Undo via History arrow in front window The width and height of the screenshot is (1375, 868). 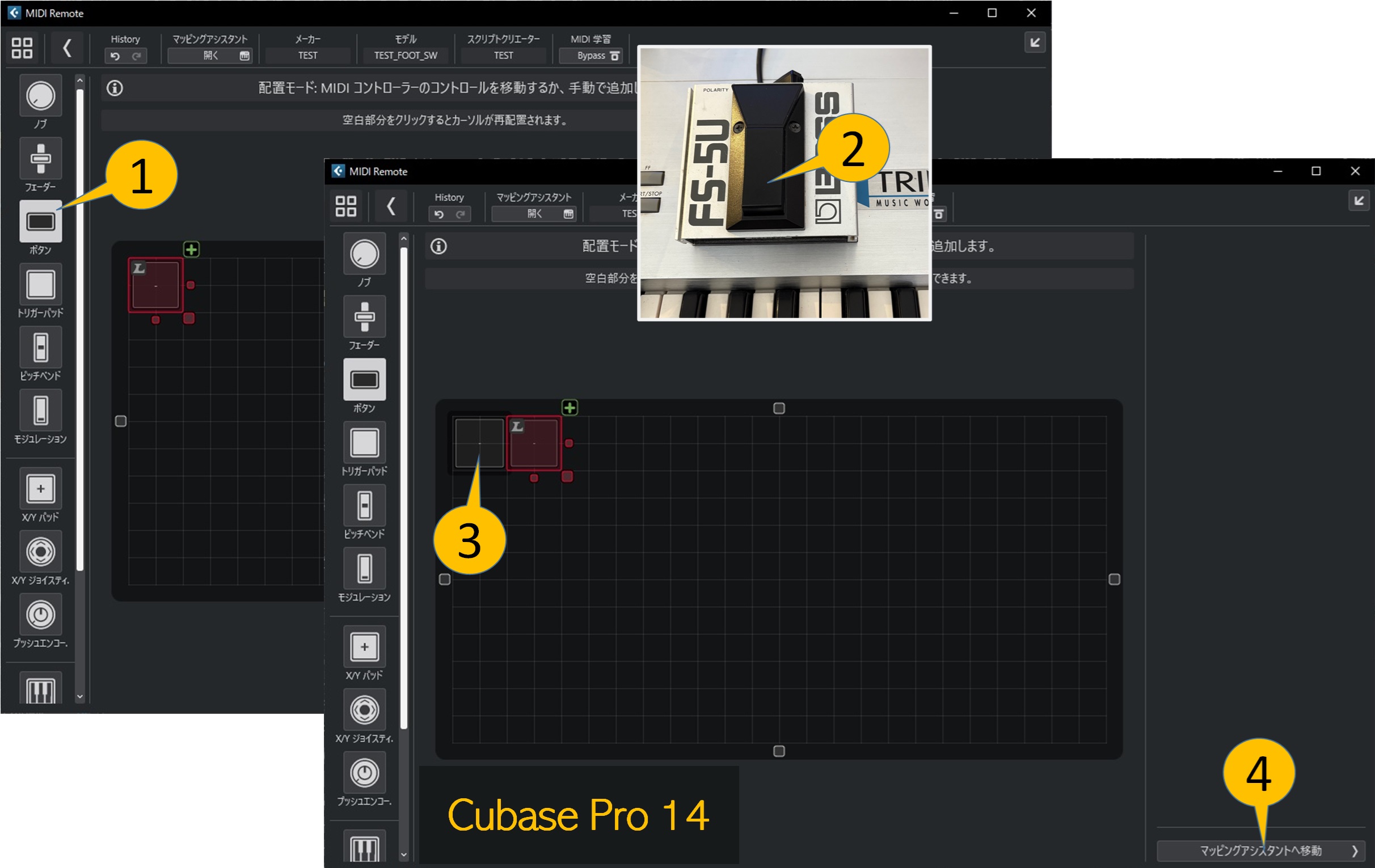click(439, 214)
